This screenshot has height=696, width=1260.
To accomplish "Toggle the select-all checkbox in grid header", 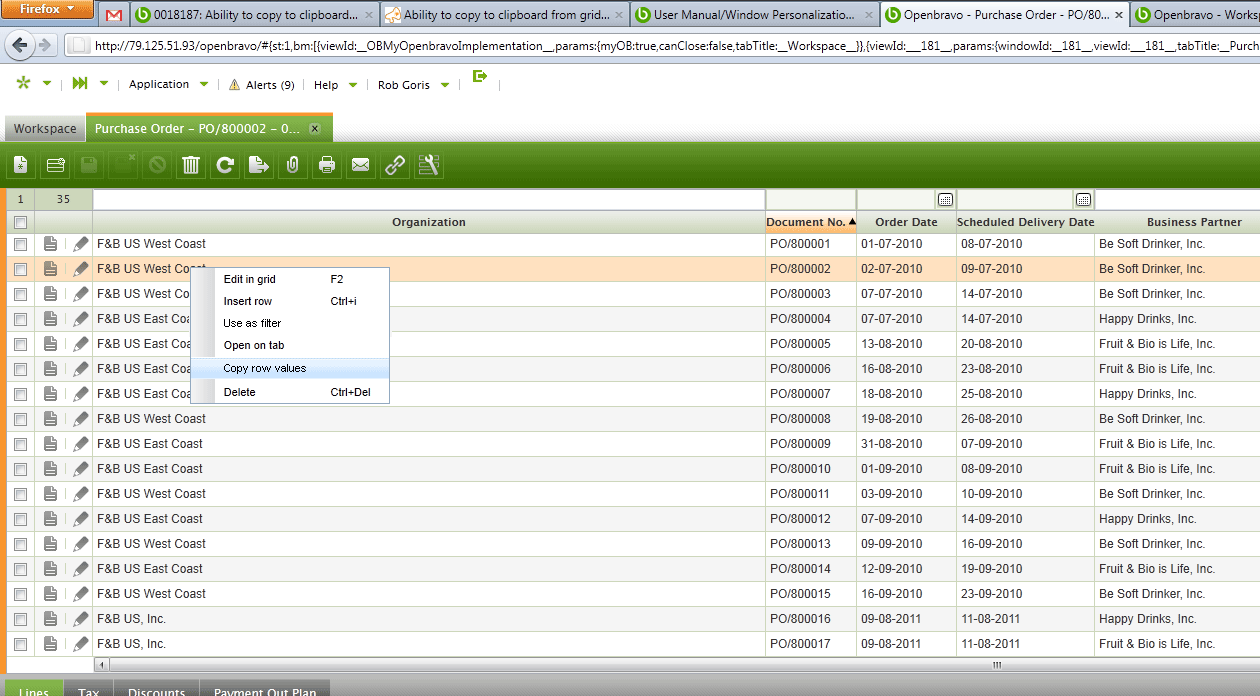I will click(20, 222).
